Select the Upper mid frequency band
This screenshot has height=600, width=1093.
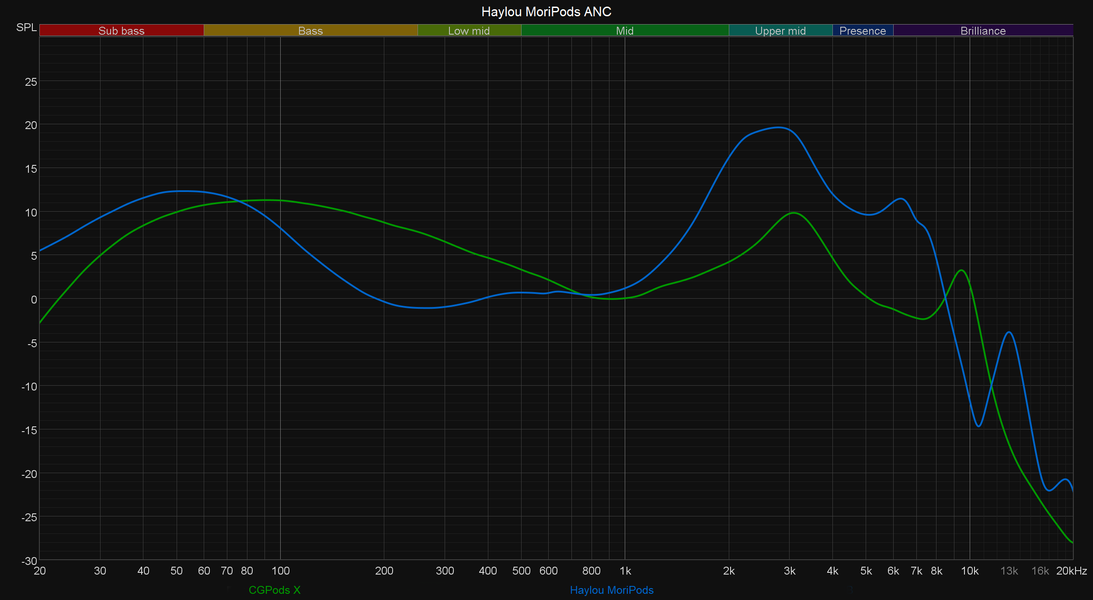(780, 31)
